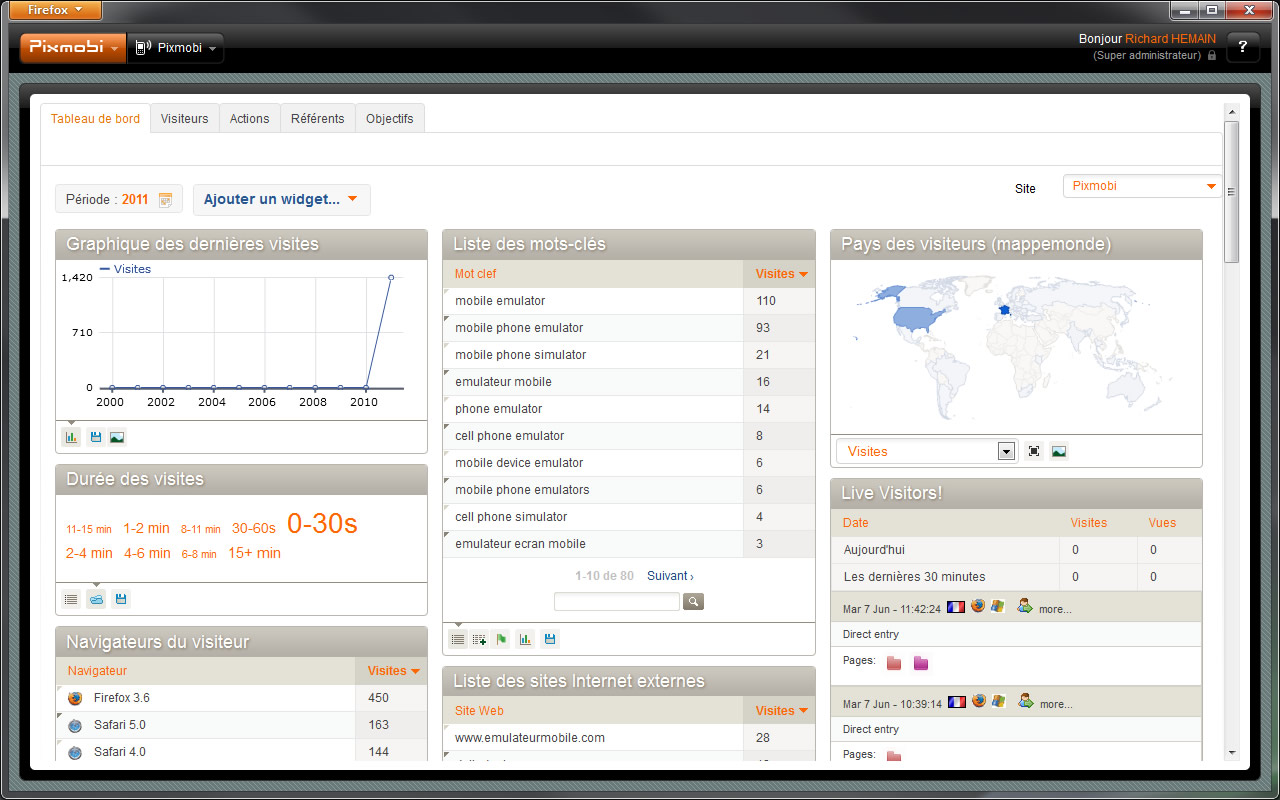Screen dimensions: 1280x800
Task: Sort external sites by Visites column
Action: click(781, 711)
